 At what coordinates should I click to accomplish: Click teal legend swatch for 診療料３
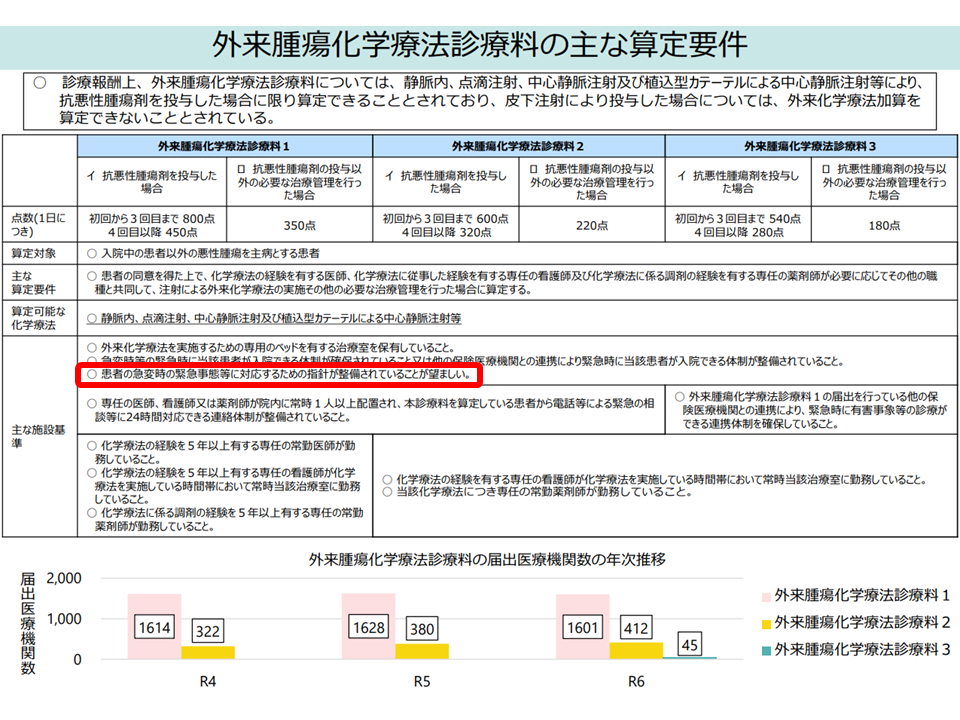coord(762,648)
